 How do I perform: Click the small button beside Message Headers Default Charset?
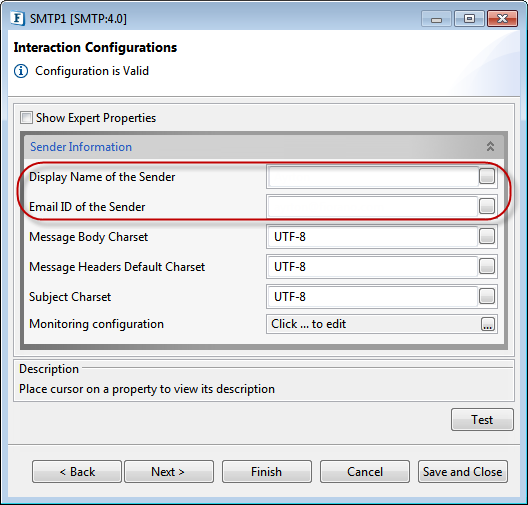click(487, 266)
